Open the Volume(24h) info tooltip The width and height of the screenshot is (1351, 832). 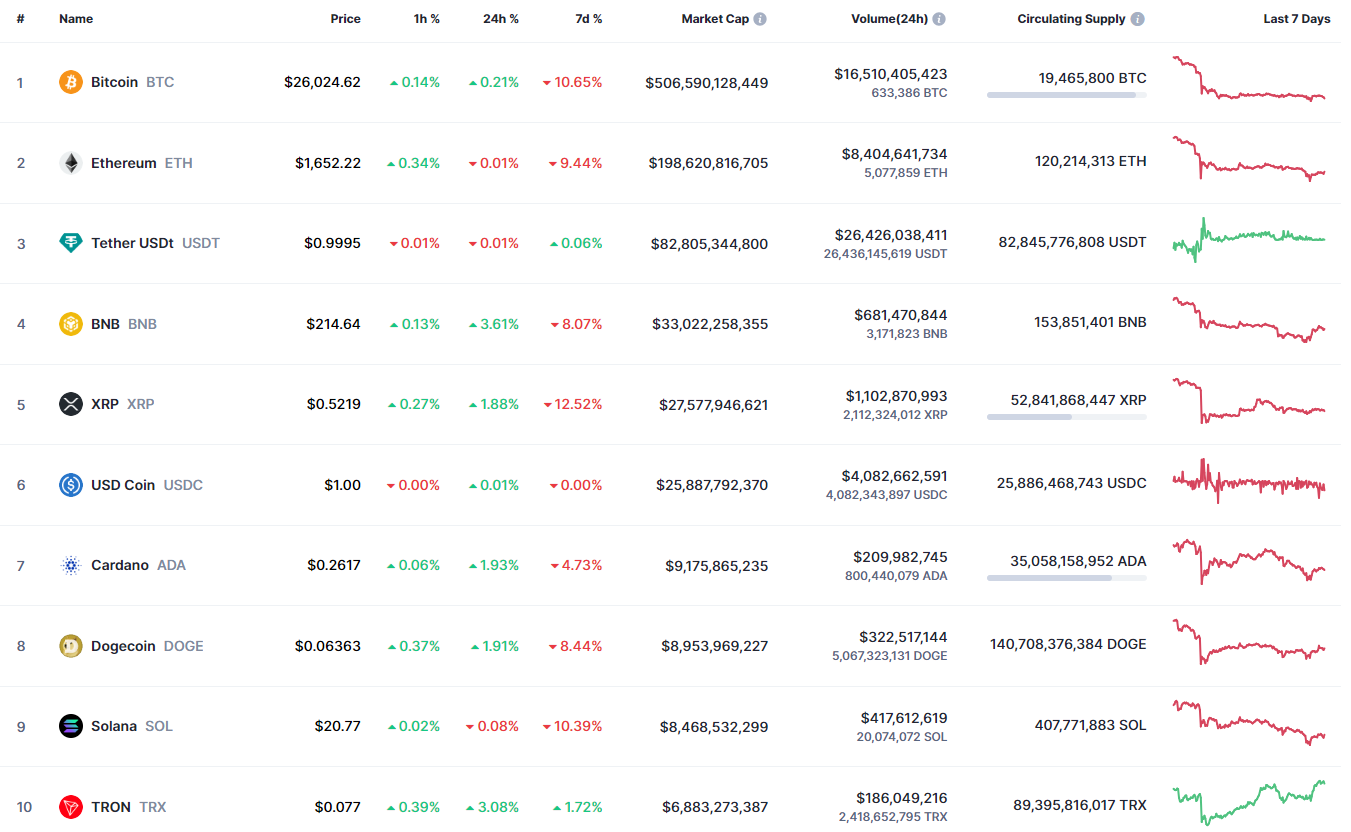pyautogui.click(x=938, y=17)
